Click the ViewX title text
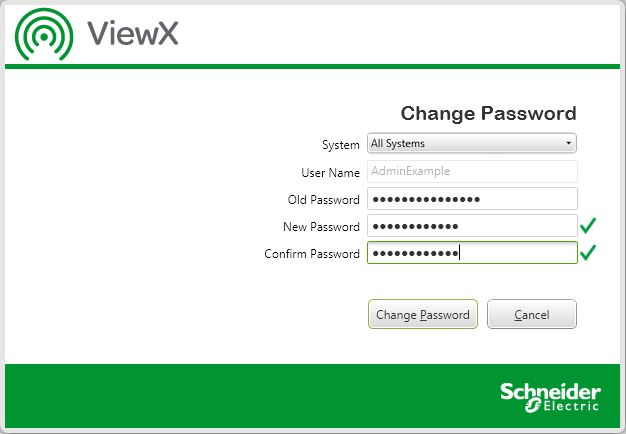 [x=133, y=34]
